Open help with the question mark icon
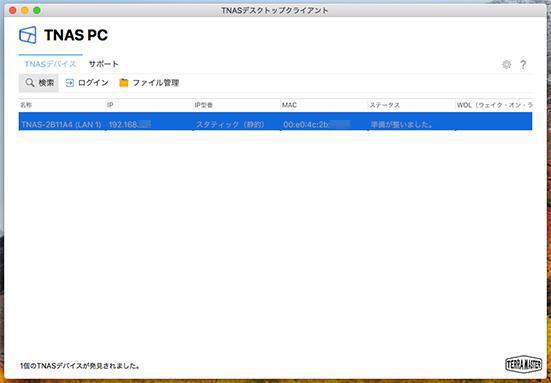Screen dimensions: 551x383 click(x=523, y=65)
